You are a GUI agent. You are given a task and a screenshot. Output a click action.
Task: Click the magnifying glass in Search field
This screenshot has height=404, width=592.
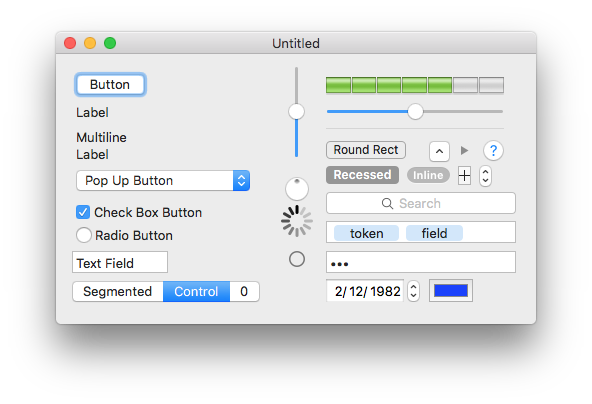(x=387, y=204)
